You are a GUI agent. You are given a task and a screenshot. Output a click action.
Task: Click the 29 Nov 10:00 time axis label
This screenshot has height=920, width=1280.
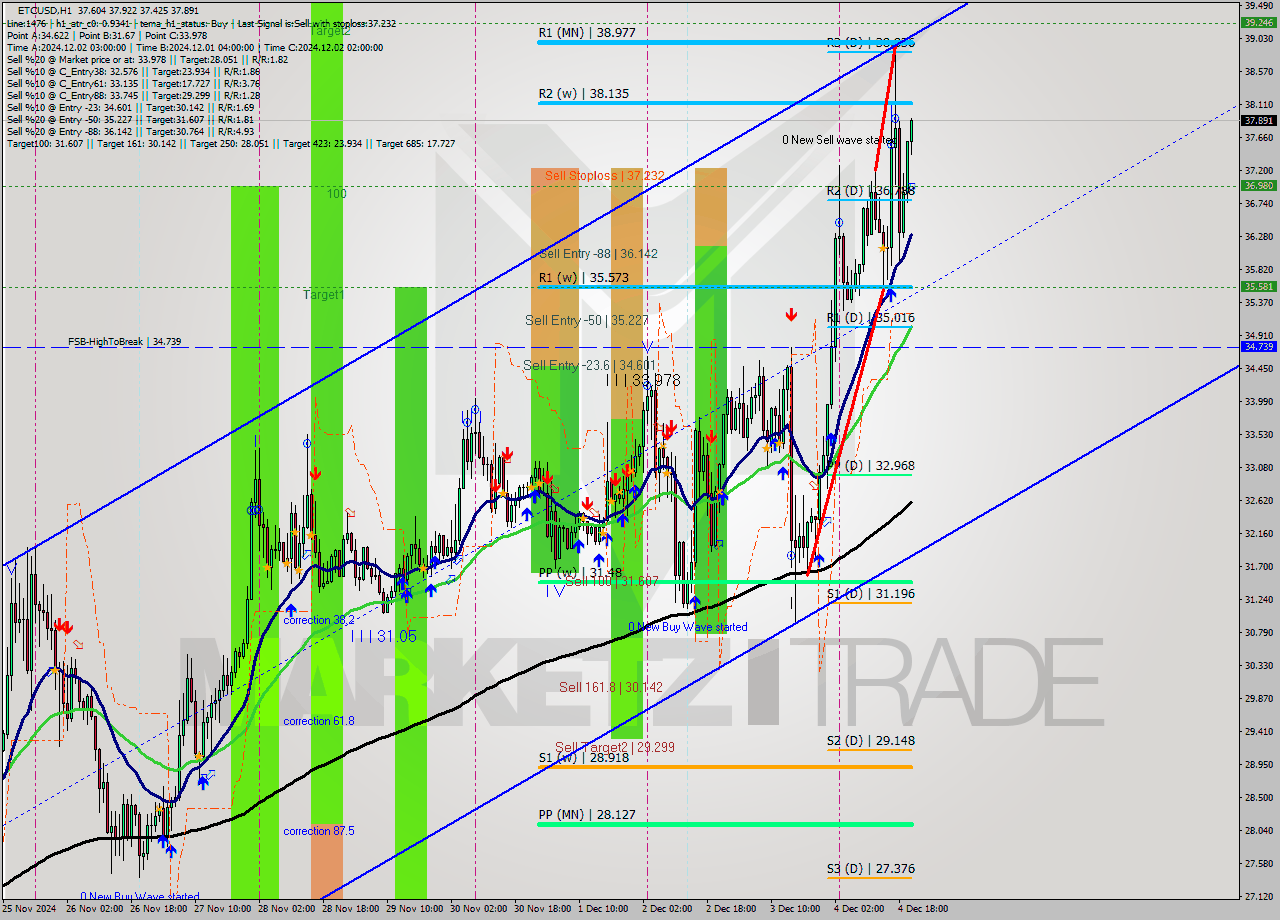[414, 909]
